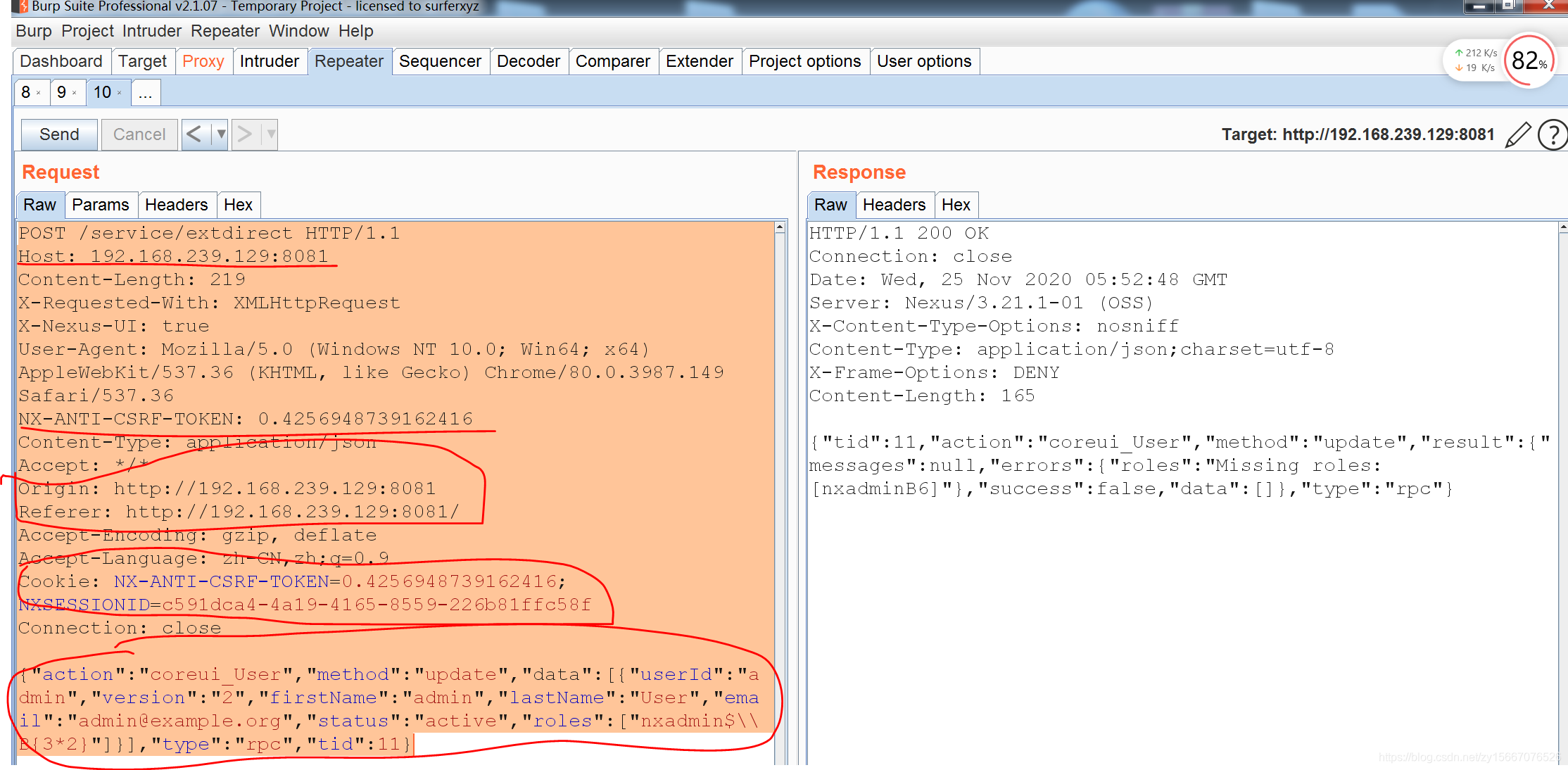Click the Content-Type application/json request header
The image size is (1568, 770).
[x=197, y=442]
